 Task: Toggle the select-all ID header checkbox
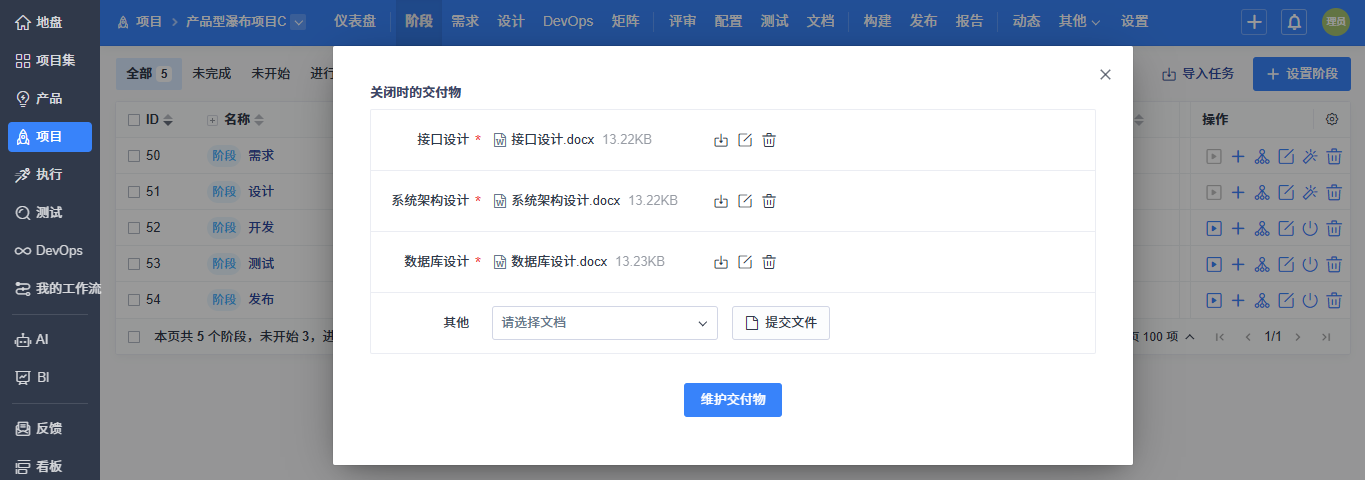134,120
